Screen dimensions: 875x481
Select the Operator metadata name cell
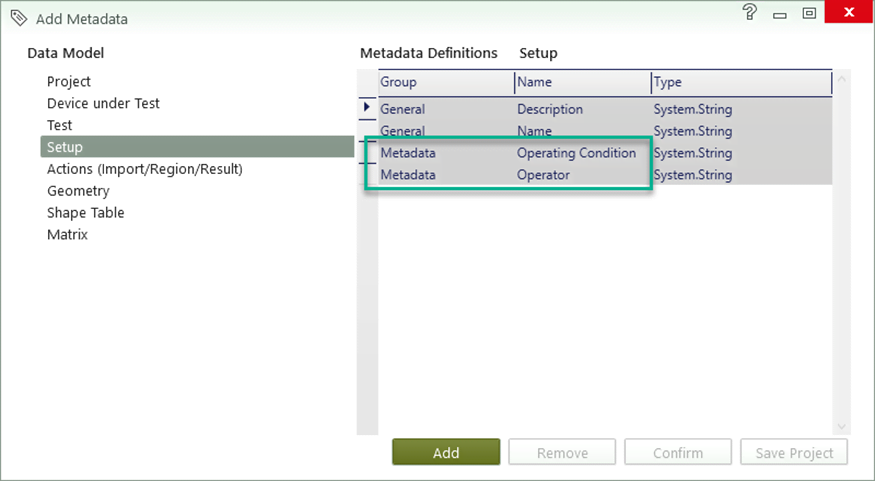click(x=544, y=175)
